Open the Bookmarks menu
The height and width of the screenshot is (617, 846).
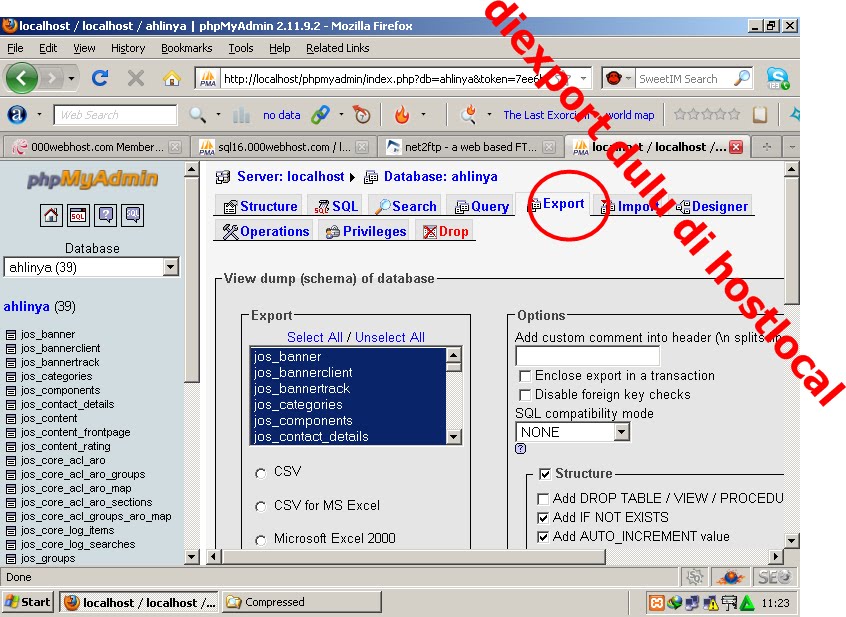pyautogui.click(x=187, y=48)
